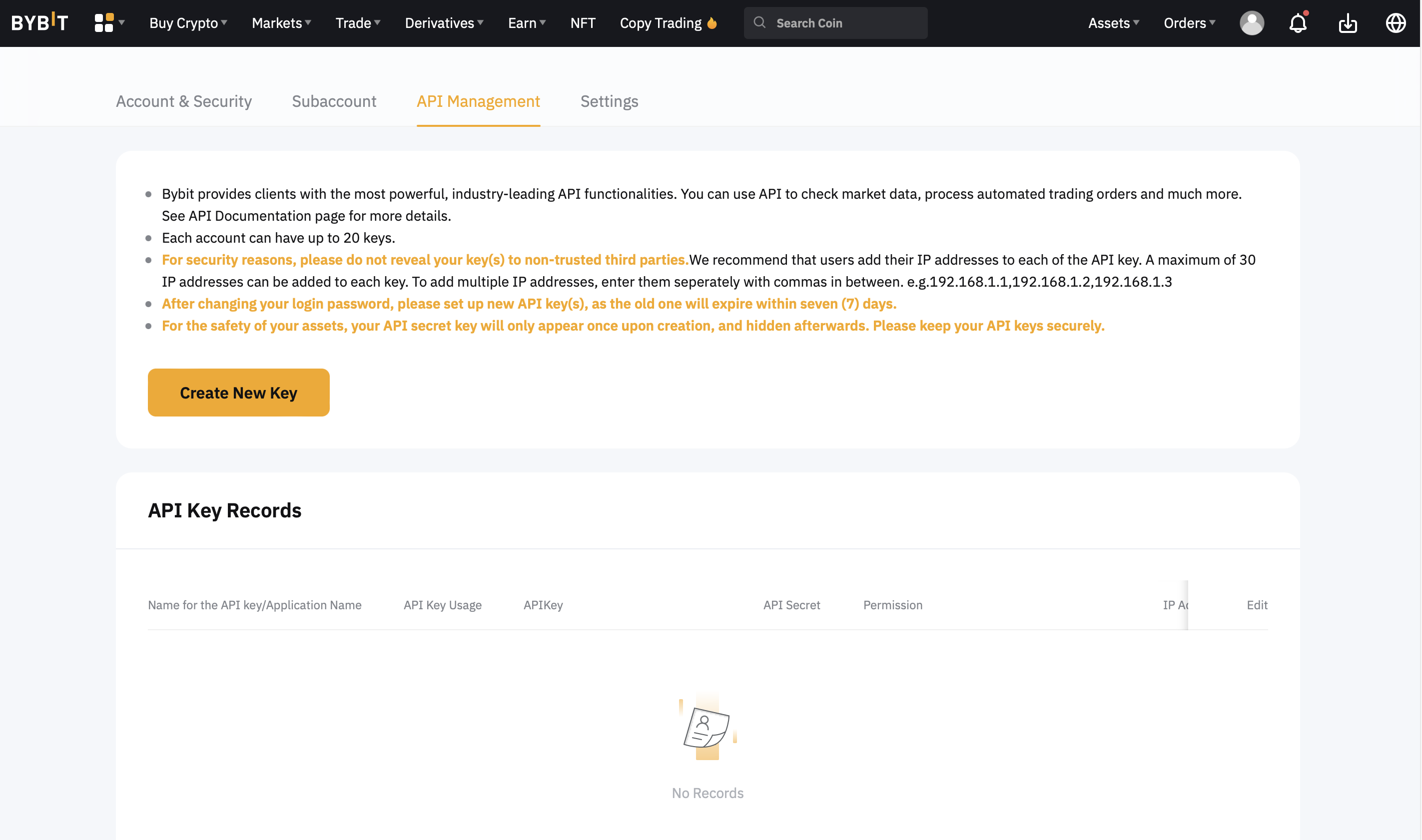This screenshot has width=1422, height=840.
Task: Expand the Assets dropdown
Action: coord(1113,23)
